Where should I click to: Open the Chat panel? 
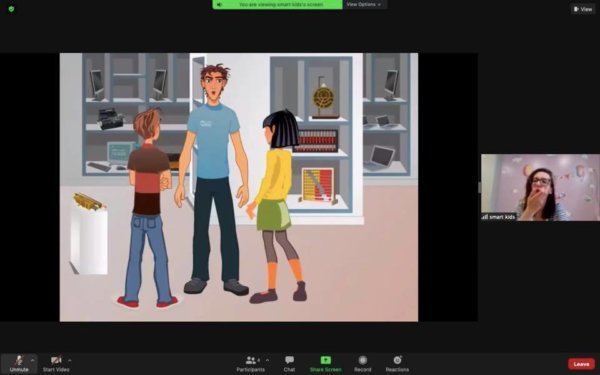289,363
